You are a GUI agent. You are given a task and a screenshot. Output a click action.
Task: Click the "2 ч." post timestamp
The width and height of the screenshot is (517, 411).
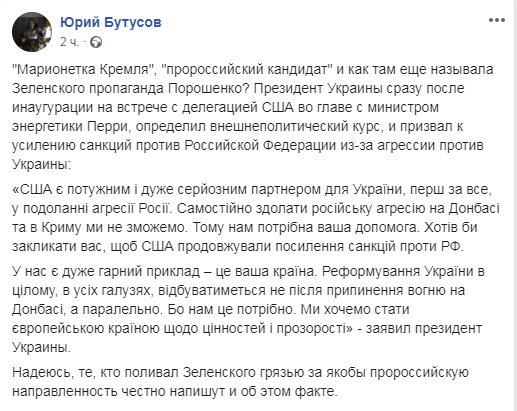[69, 42]
